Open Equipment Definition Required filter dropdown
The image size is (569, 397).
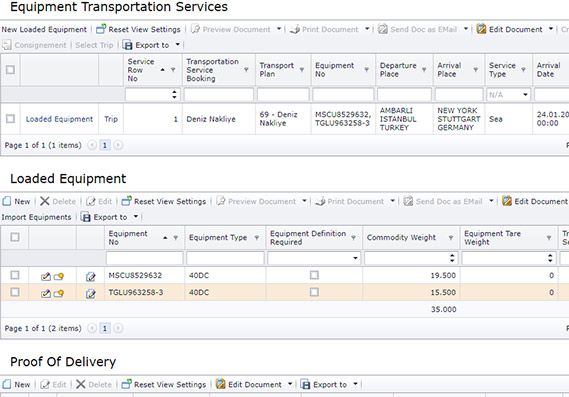point(355,258)
